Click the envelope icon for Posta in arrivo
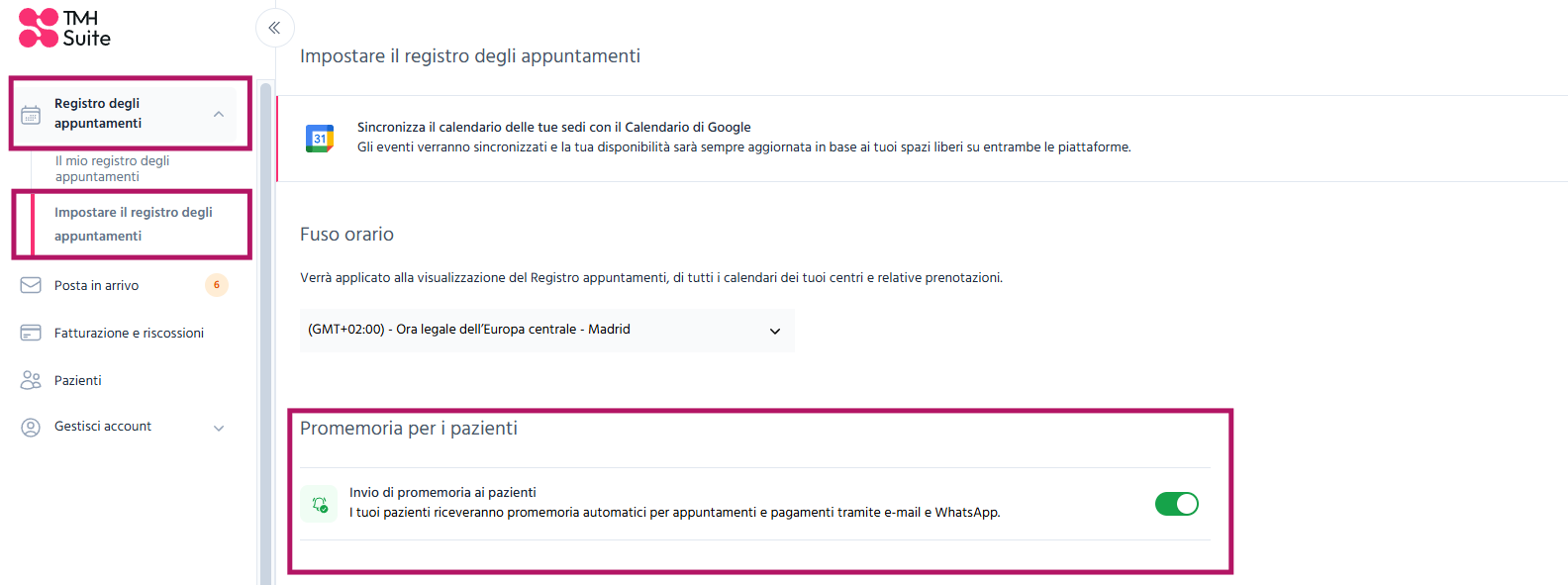Viewport: 1568px width, 585px height. coord(31,285)
